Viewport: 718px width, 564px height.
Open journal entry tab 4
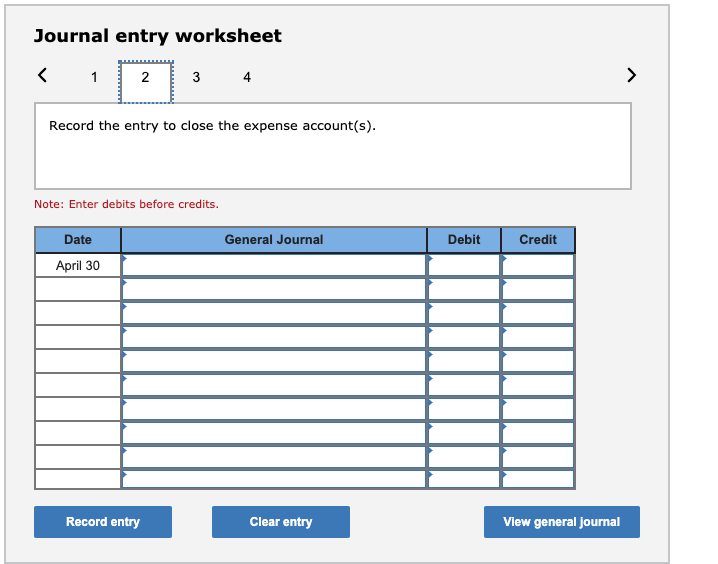click(x=247, y=77)
